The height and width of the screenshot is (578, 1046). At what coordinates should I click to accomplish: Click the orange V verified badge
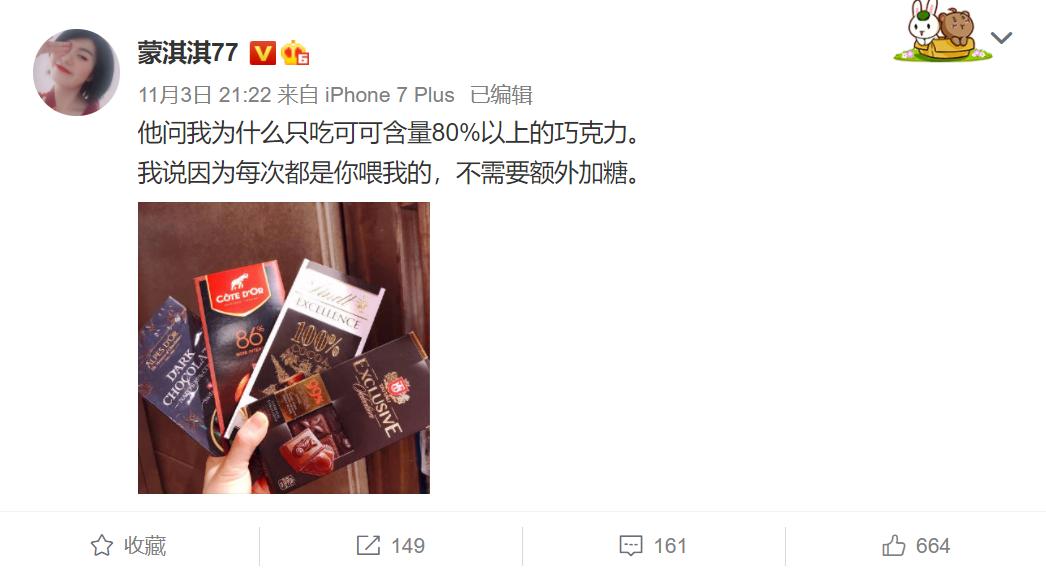click(x=263, y=53)
